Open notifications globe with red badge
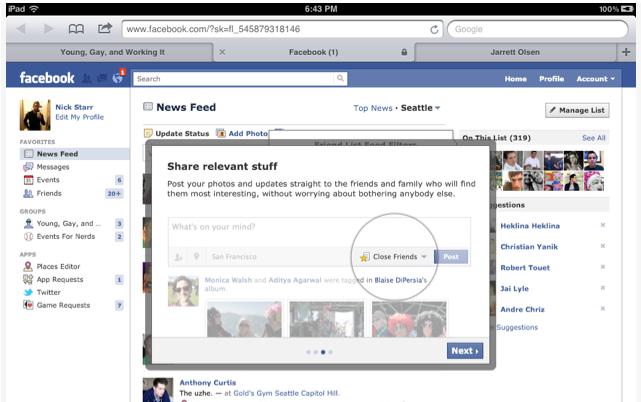Viewport: 641px width, 402px height. pyautogui.click(x=118, y=77)
